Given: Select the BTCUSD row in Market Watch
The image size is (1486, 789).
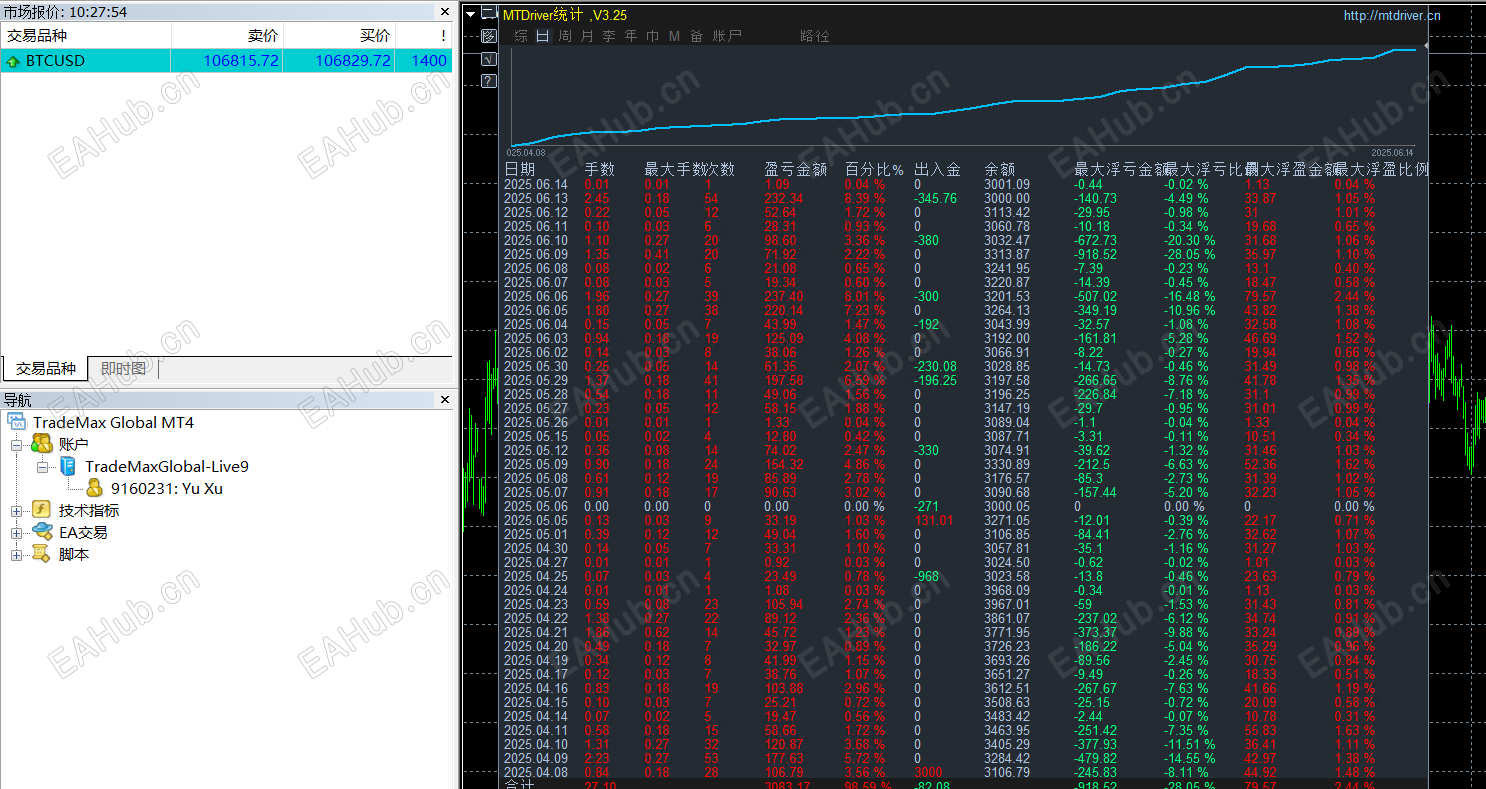Looking at the screenshot, I should pyautogui.click(x=227, y=61).
